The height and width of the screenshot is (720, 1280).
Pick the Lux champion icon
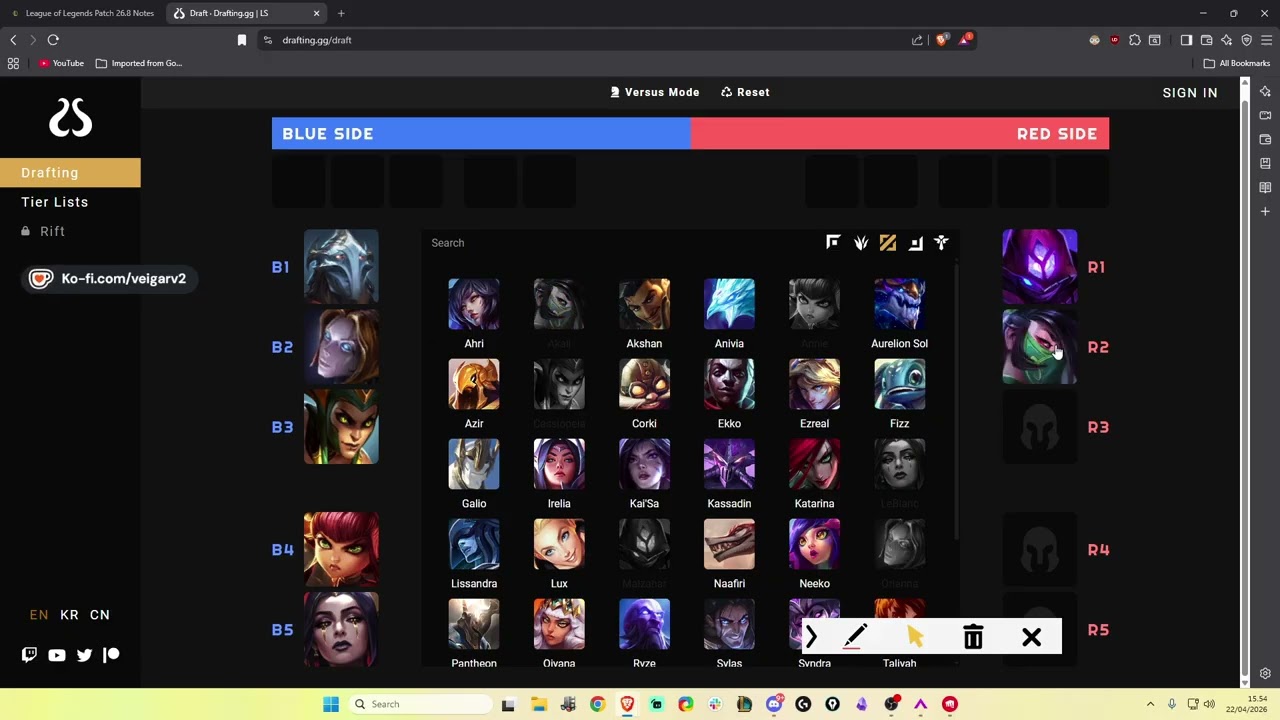point(559,544)
